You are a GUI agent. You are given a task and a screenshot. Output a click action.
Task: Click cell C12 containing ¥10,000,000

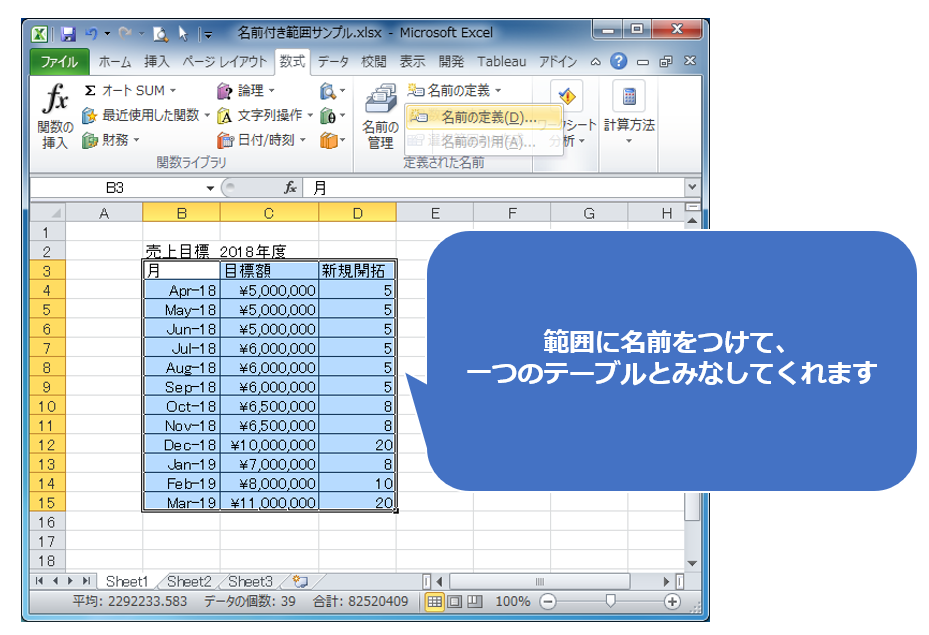[x=269, y=445]
